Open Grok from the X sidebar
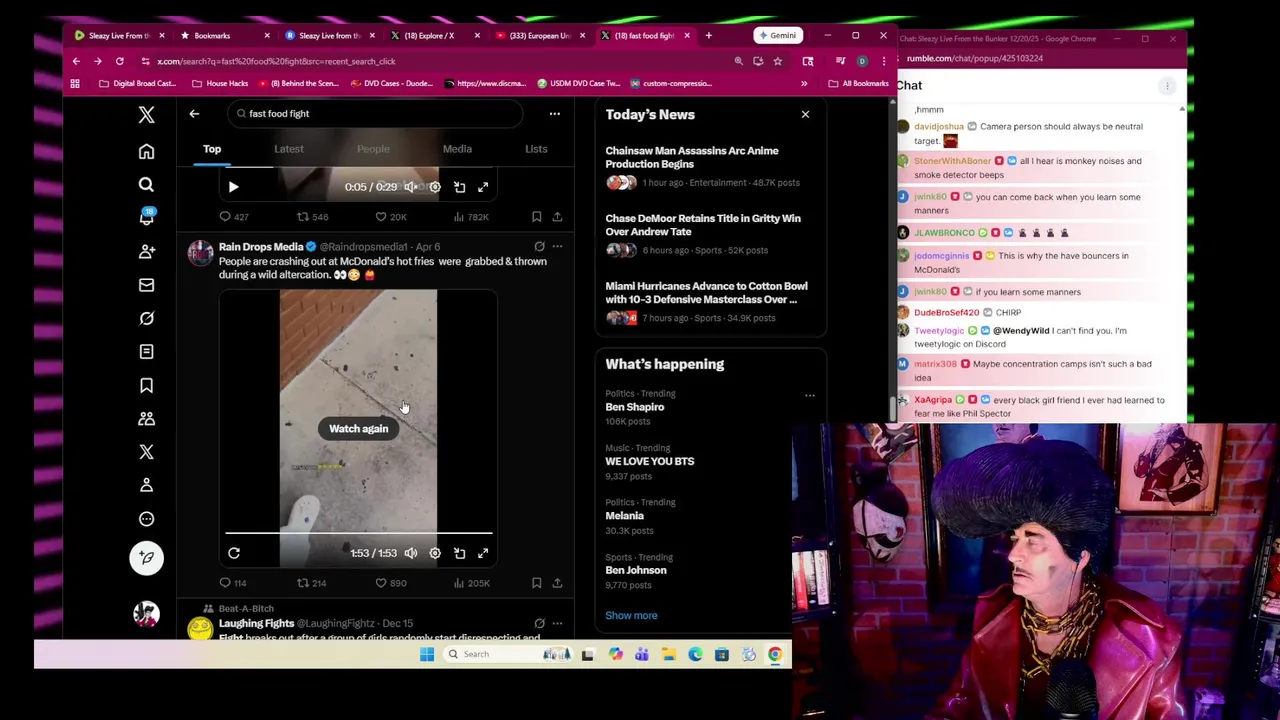Image resolution: width=1280 pixels, height=720 pixels. (146, 318)
